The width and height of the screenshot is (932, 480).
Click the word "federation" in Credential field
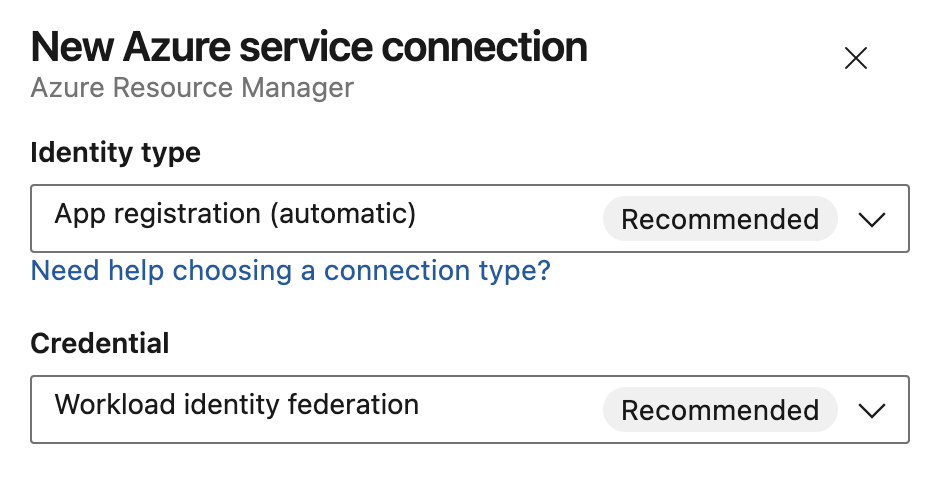(x=353, y=405)
